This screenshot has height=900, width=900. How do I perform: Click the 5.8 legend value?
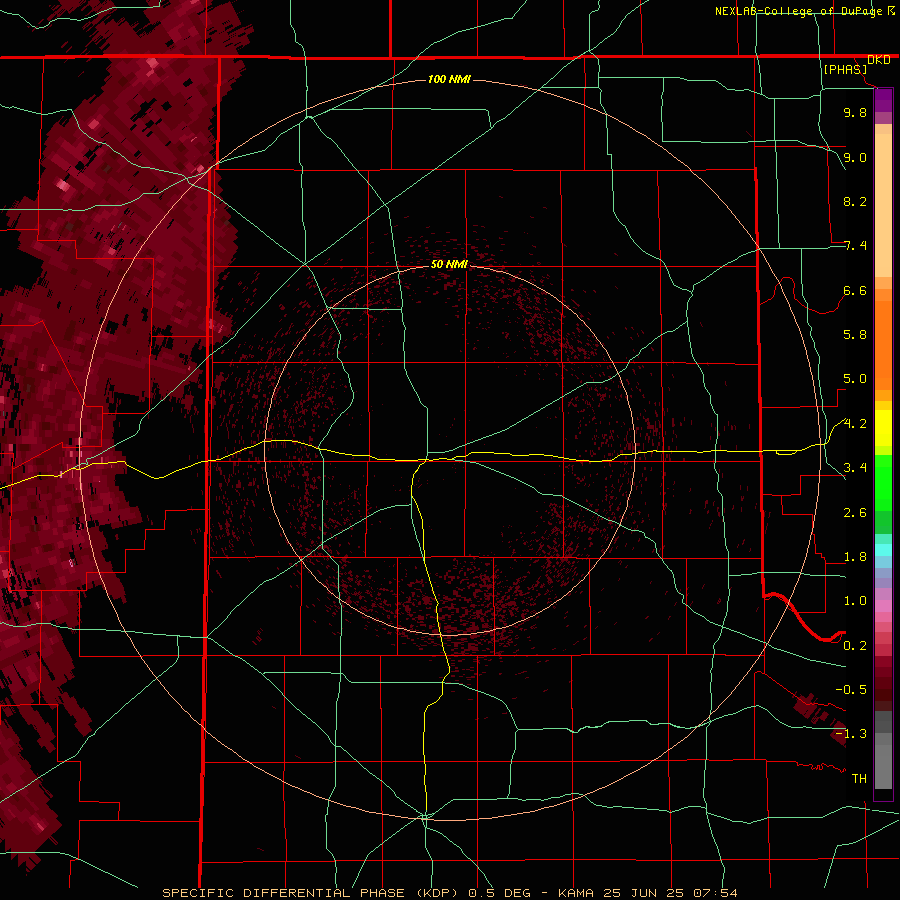tap(855, 335)
